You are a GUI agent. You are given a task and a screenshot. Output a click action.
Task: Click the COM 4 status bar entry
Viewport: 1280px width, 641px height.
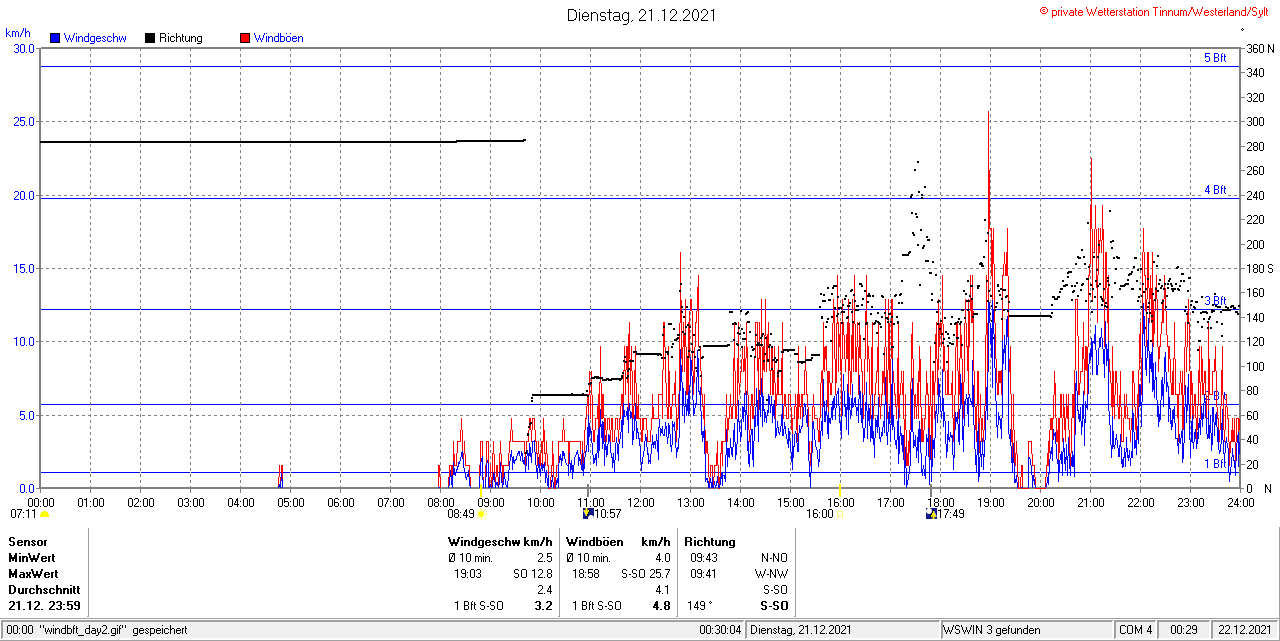click(x=1136, y=630)
